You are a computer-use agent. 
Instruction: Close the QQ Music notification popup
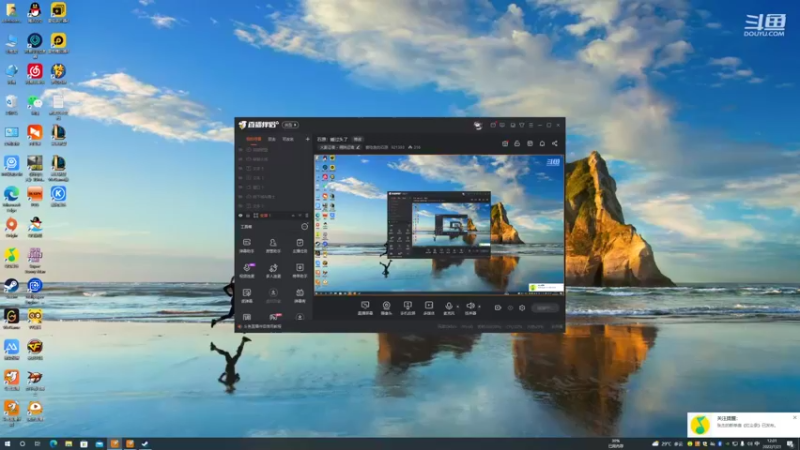point(794,417)
